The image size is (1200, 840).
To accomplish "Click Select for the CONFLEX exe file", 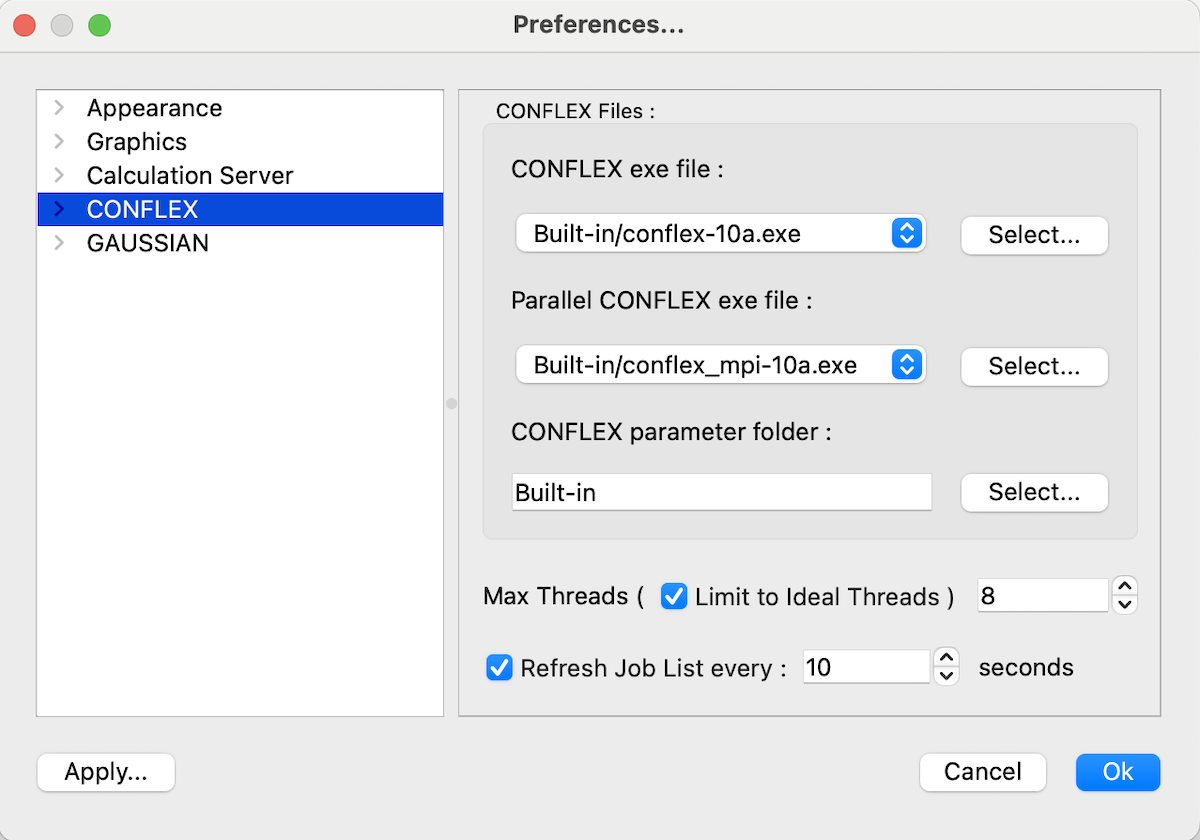I will (x=1034, y=235).
